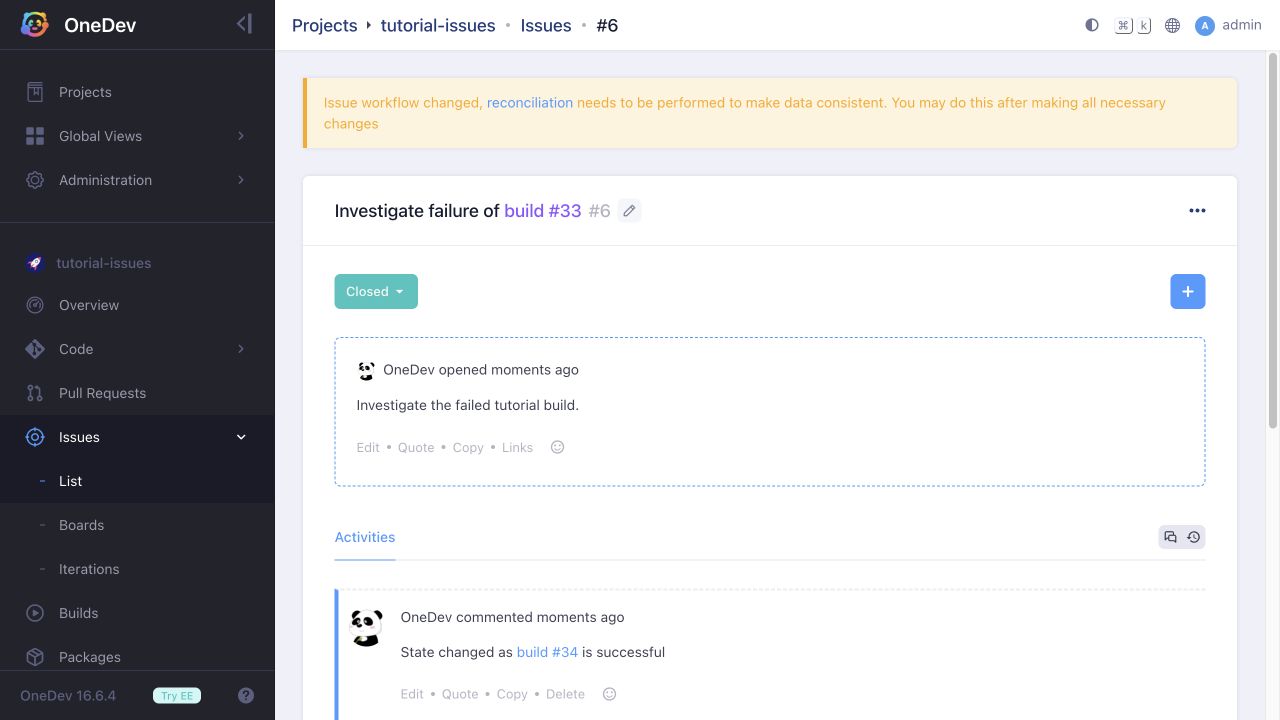Click the Overview gauge icon
Viewport: 1280px width, 720px height.
pyautogui.click(x=35, y=305)
